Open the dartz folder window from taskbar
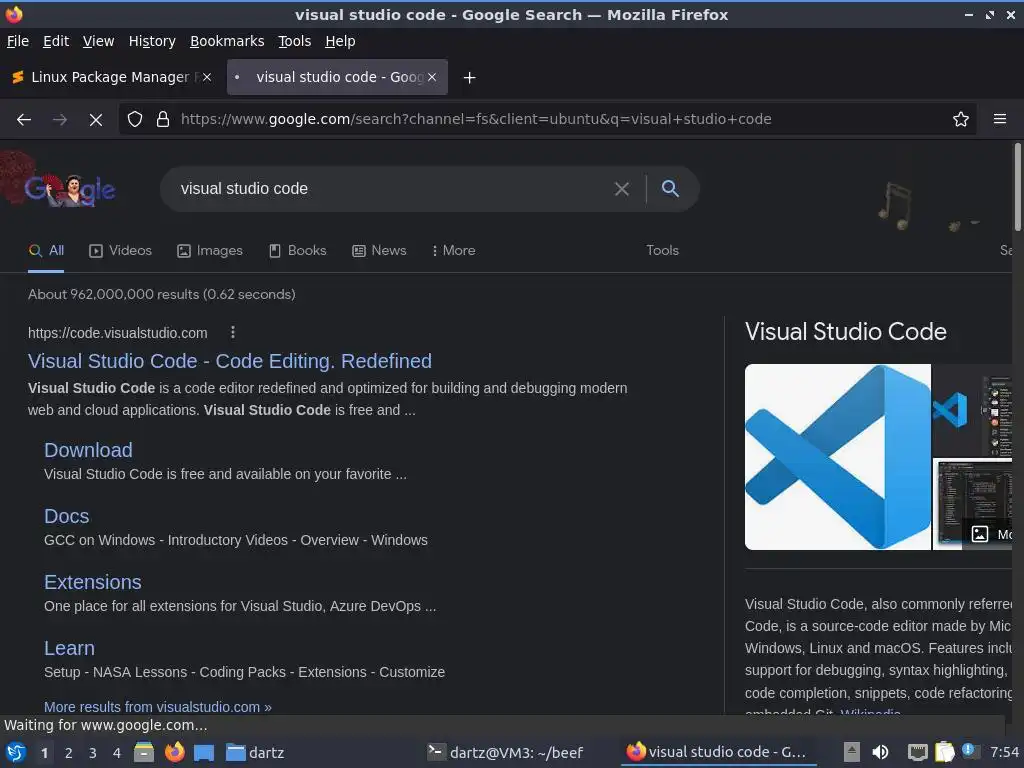This screenshot has height=768, width=1024. click(255, 752)
